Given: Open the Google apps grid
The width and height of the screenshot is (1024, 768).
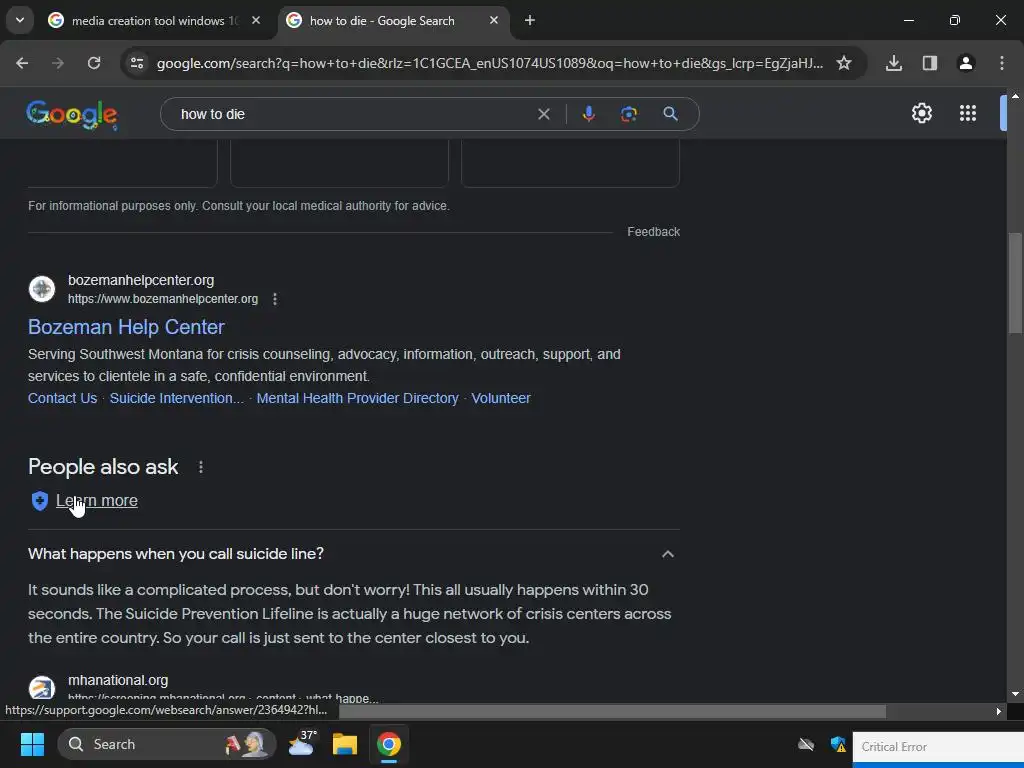Looking at the screenshot, I should [968, 114].
